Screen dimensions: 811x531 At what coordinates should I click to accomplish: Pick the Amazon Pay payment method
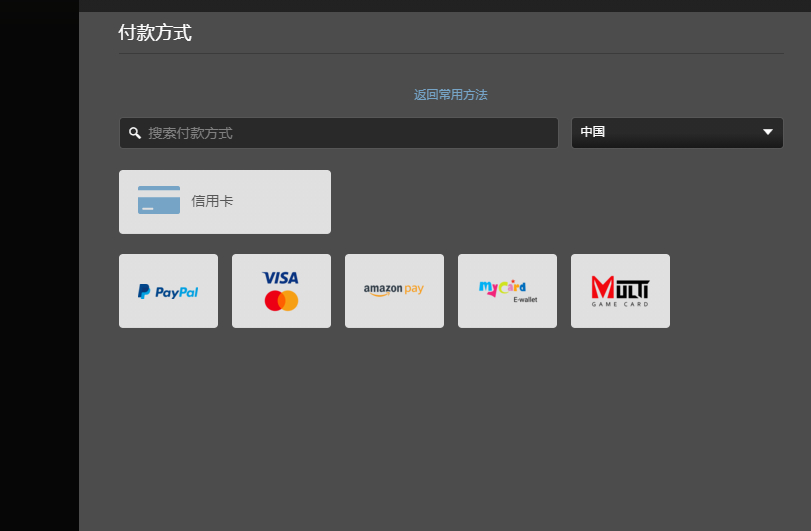click(x=394, y=291)
